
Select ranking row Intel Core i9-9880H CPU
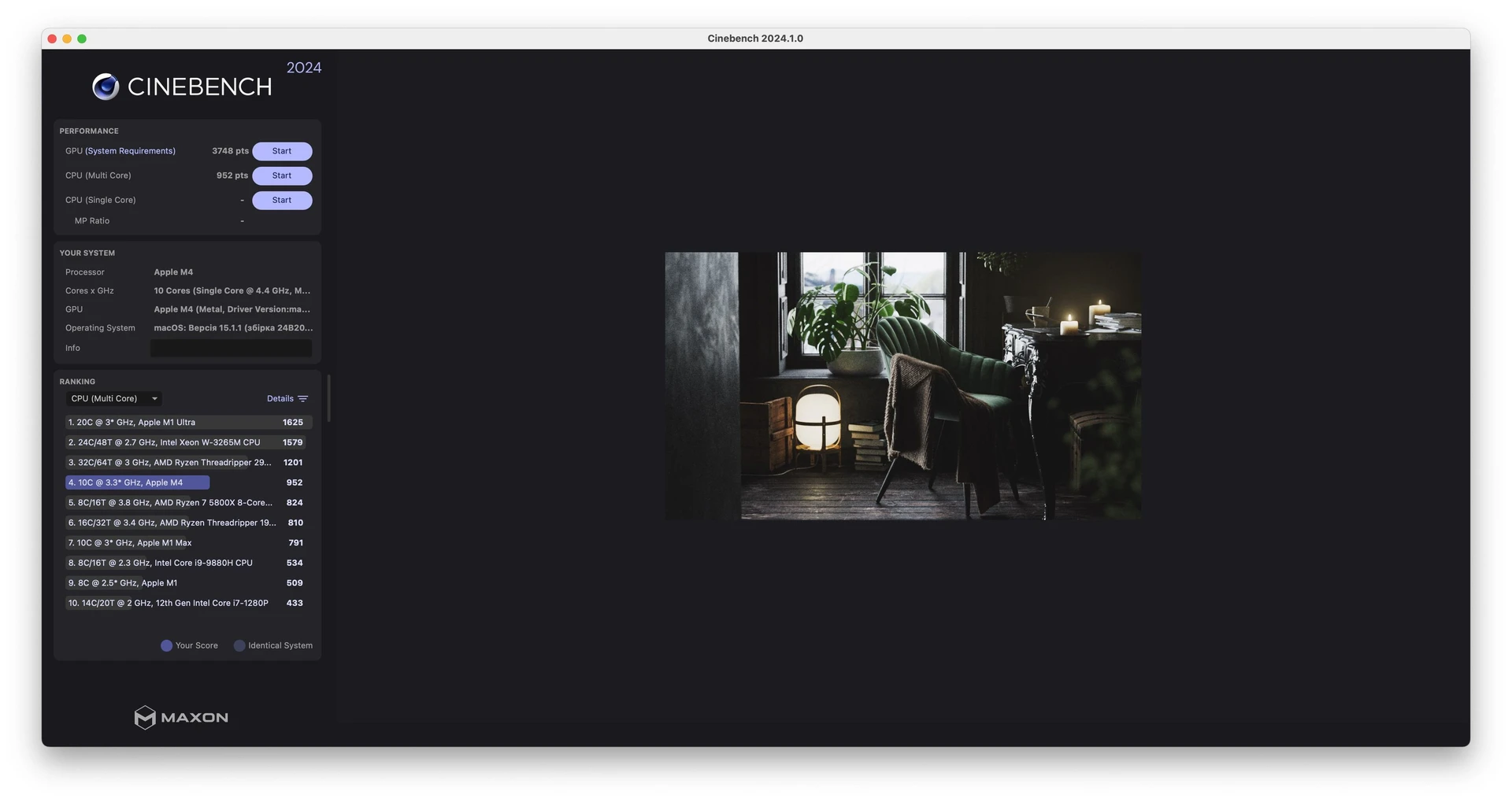point(188,563)
